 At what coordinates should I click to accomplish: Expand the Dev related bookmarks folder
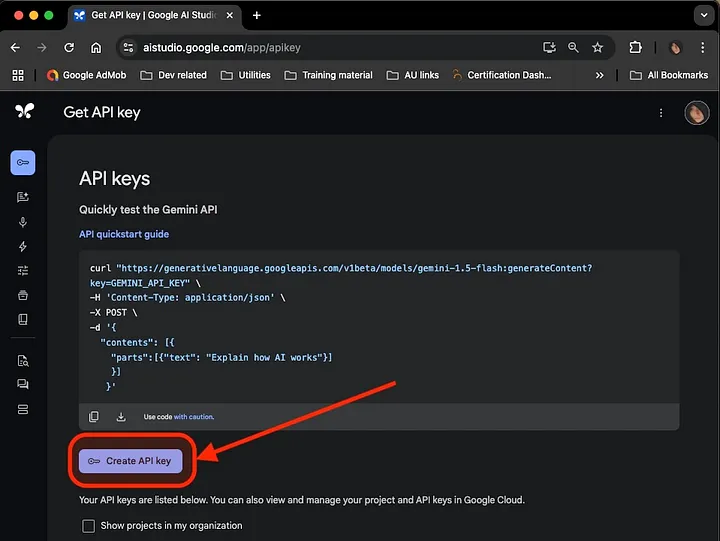[174, 75]
